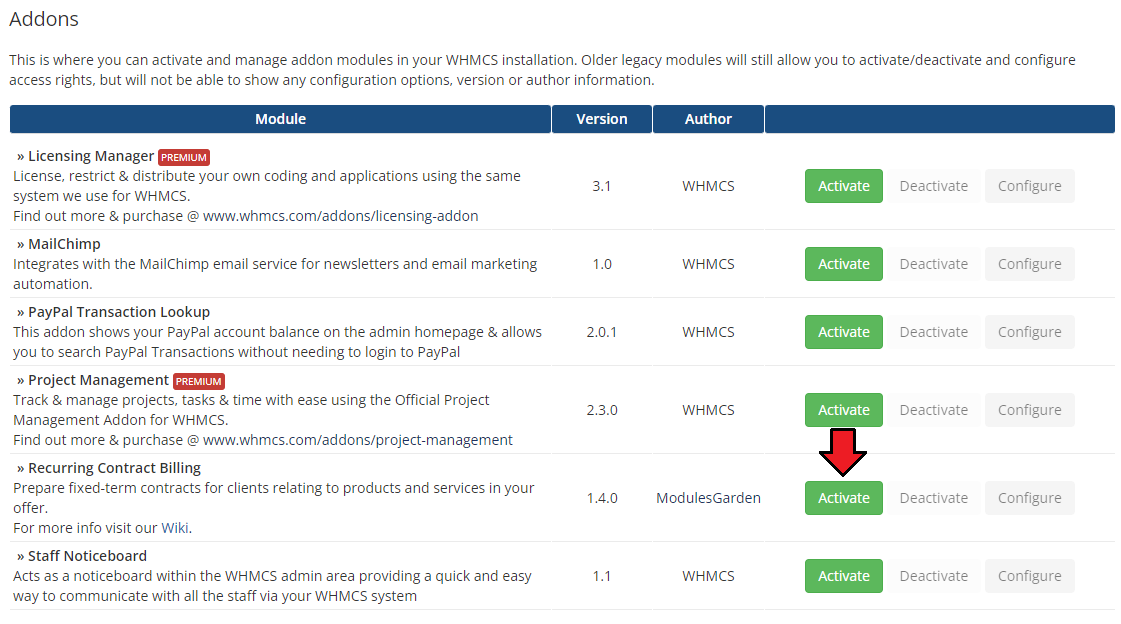Select the MailChimp module title
Screen dimensions: 1121x624
tap(64, 244)
